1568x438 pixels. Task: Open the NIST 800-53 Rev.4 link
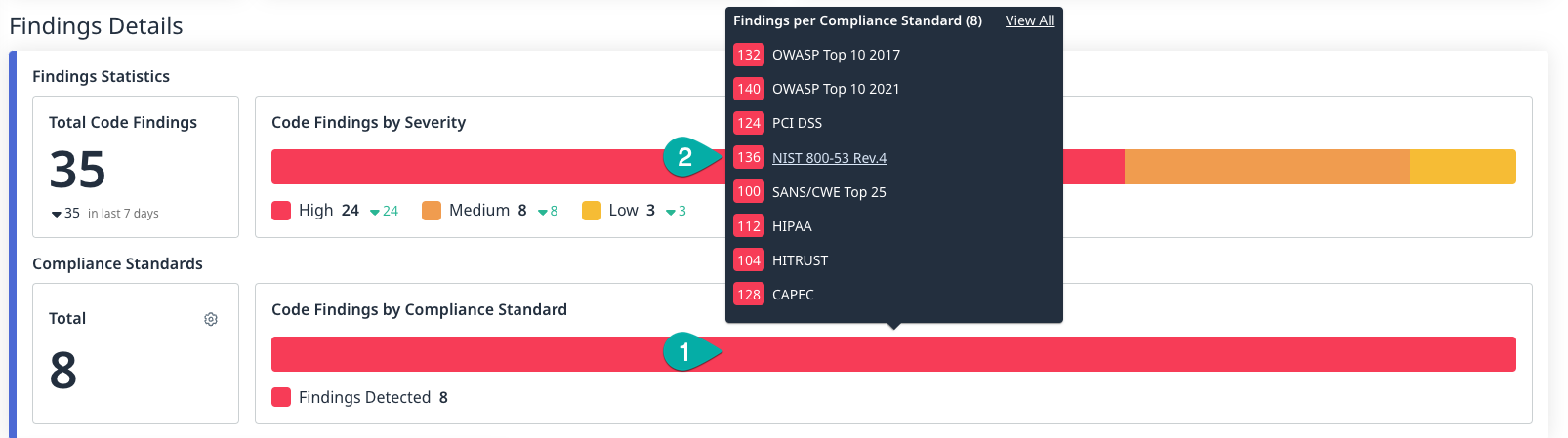829,158
